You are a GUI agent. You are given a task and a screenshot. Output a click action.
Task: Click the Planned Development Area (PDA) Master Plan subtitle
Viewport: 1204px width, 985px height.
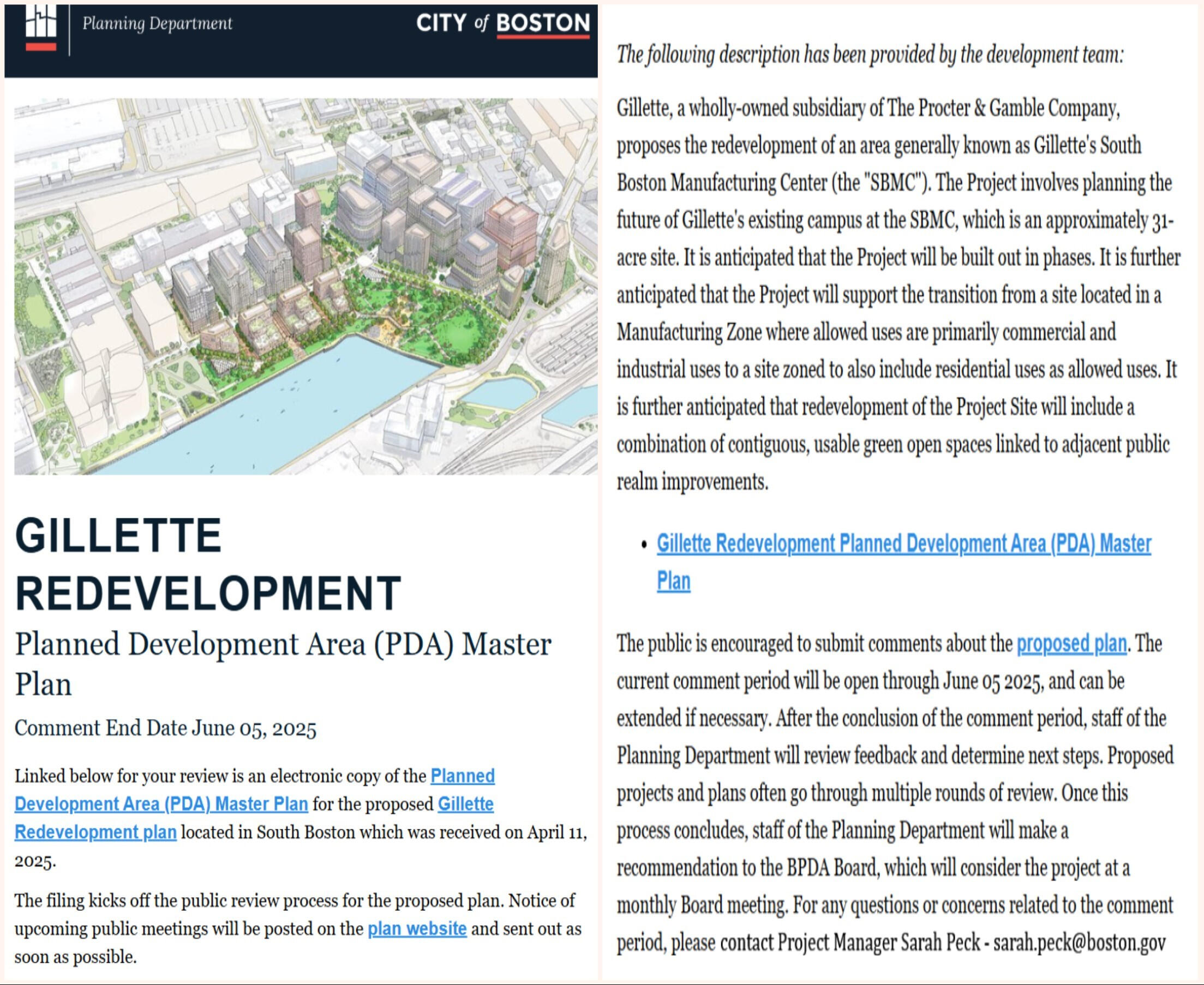[x=283, y=664]
